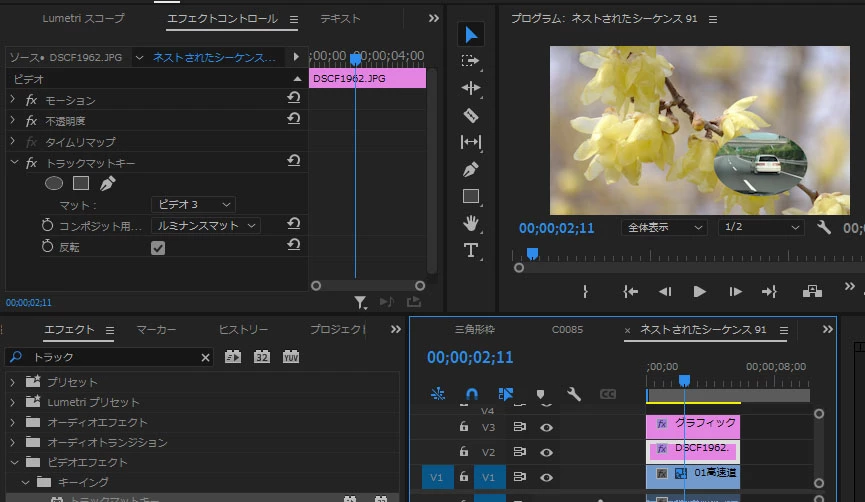This screenshot has height=502, width=865.
Task: Play the program monitor
Action: tap(700, 291)
